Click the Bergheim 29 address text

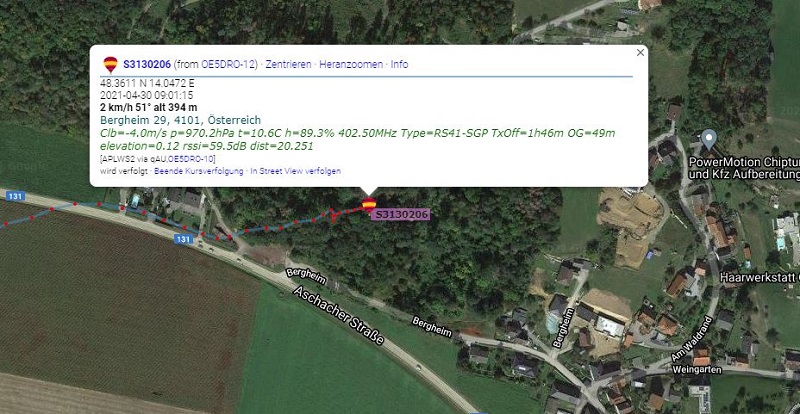point(180,120)
